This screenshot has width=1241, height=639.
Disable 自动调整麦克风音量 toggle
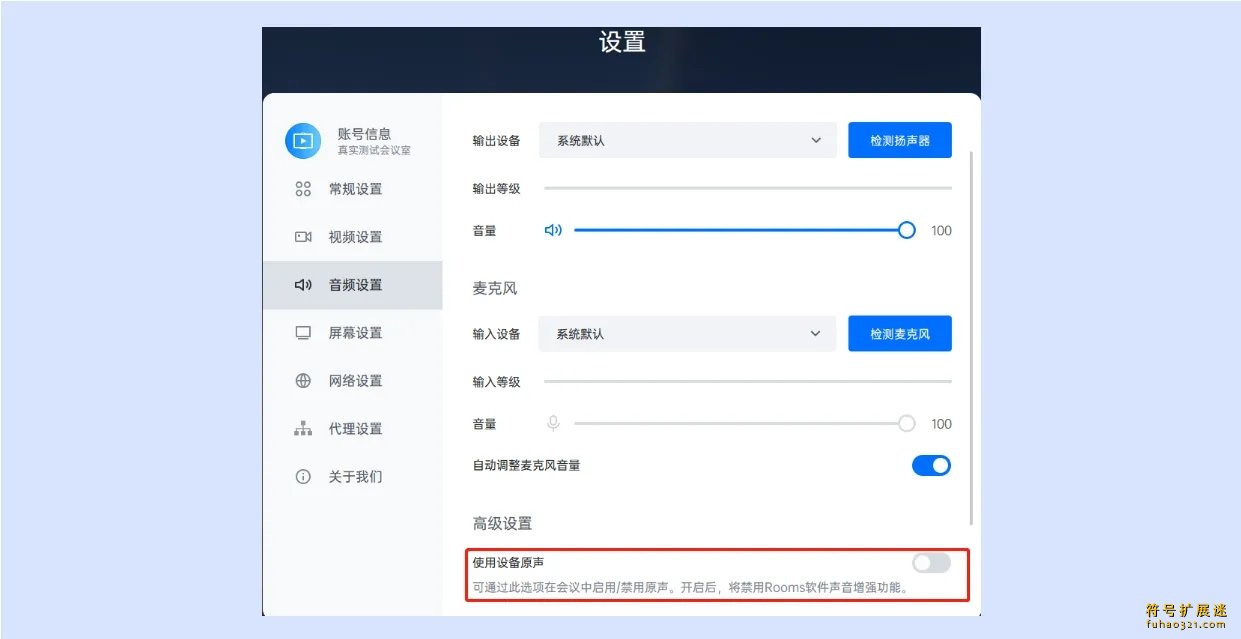[x=931, y=465]
